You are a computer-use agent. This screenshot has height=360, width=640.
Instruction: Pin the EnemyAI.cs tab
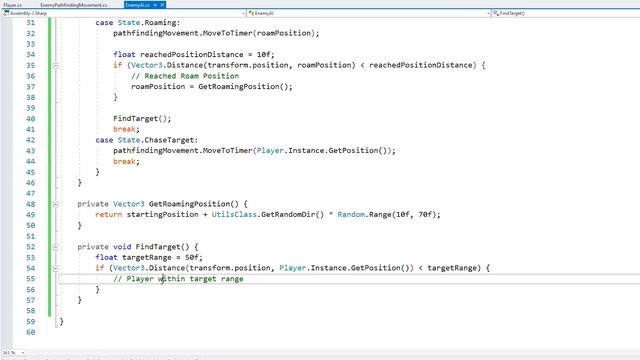pos(156,5)
